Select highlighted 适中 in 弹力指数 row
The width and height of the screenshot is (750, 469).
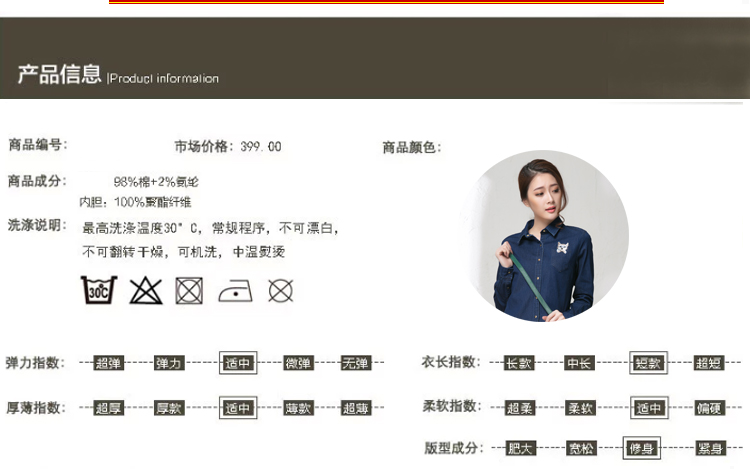[x=238, y=363]
